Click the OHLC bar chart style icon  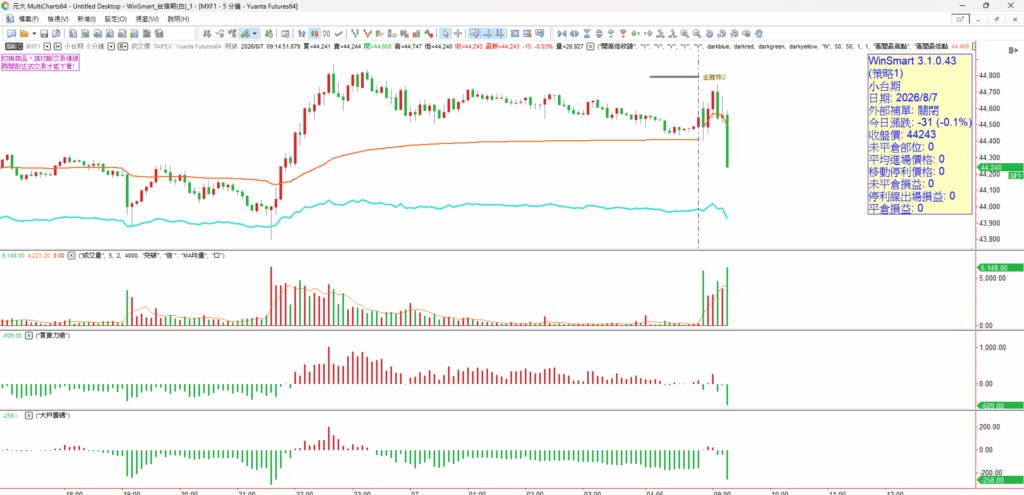(x=302, y=33)
